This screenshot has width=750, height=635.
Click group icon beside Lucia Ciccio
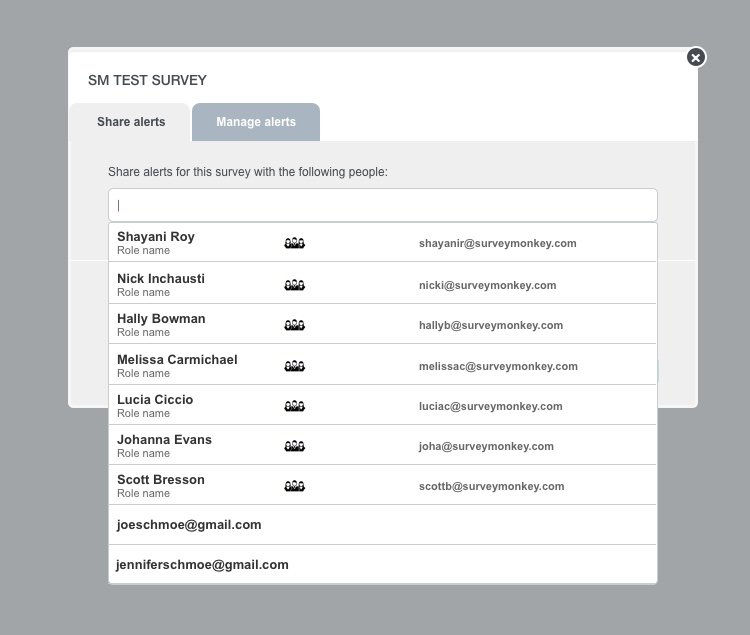pyautogui.click(x=295, y=406)
